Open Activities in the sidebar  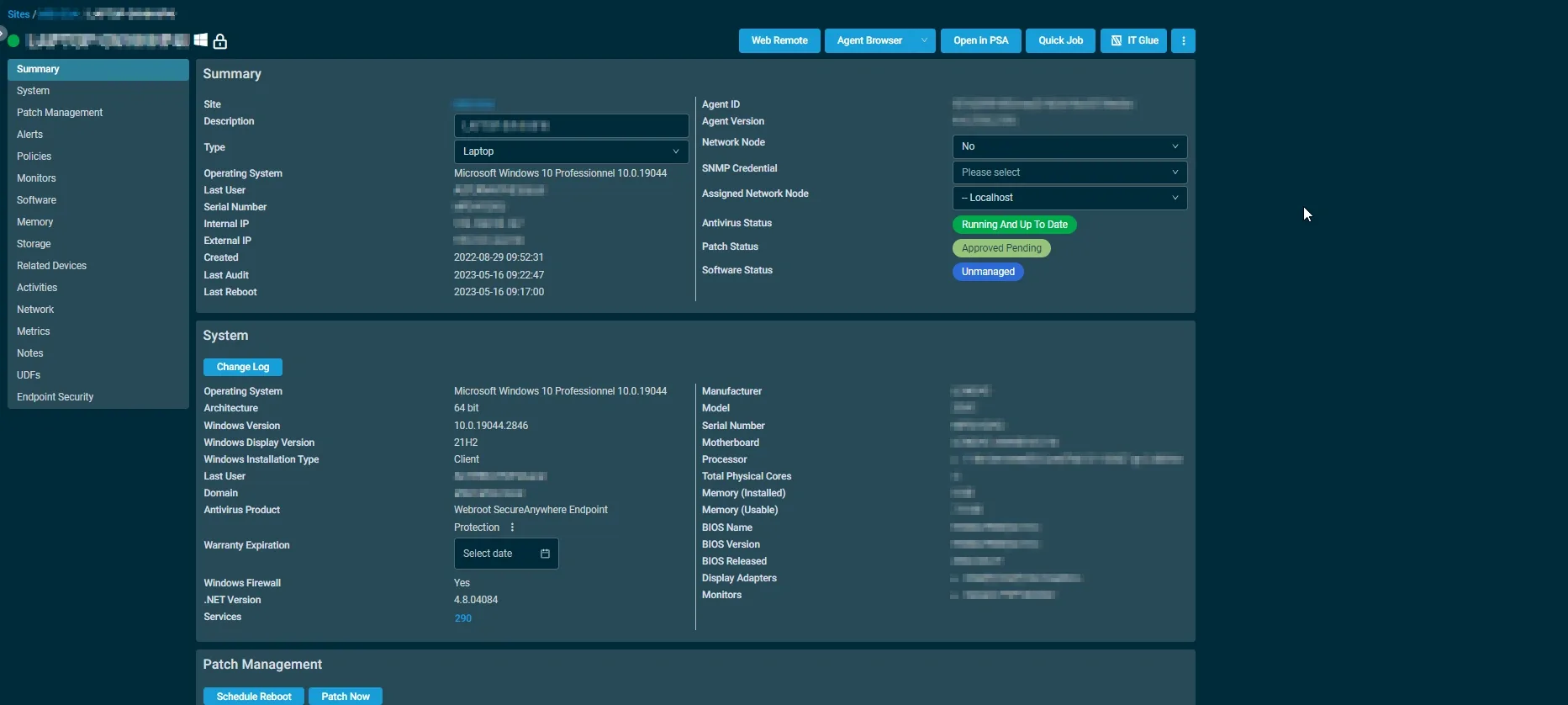pos(98,288)
